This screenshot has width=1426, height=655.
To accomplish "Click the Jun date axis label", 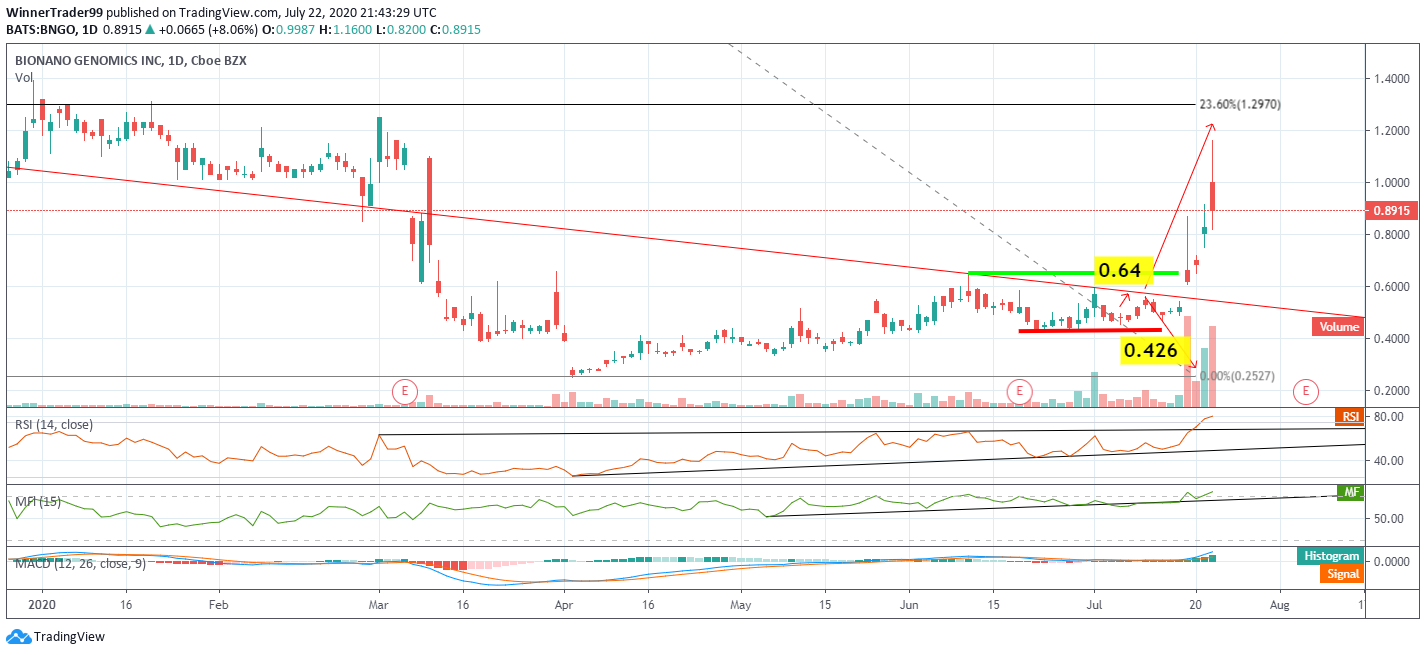I will [909, 605].
